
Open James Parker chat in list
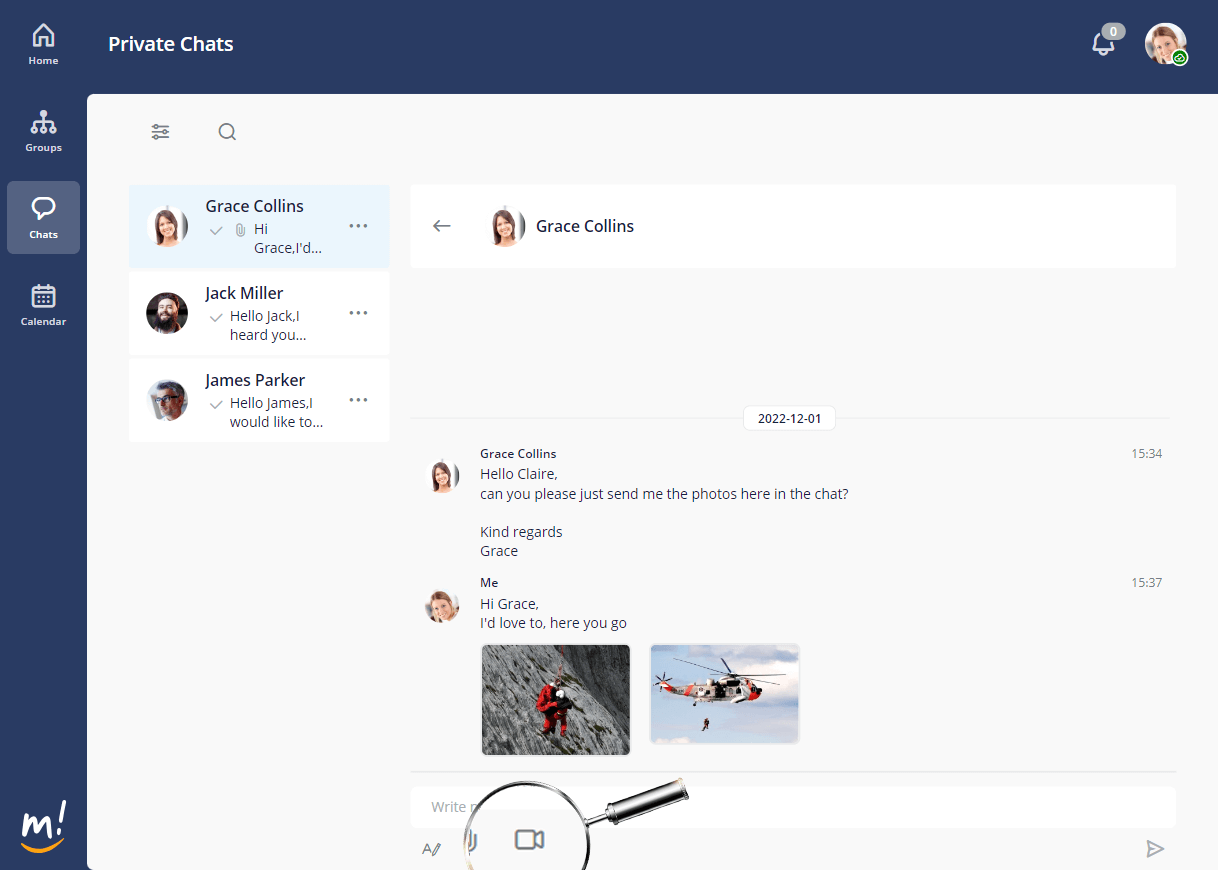click(x=259, y=401)
